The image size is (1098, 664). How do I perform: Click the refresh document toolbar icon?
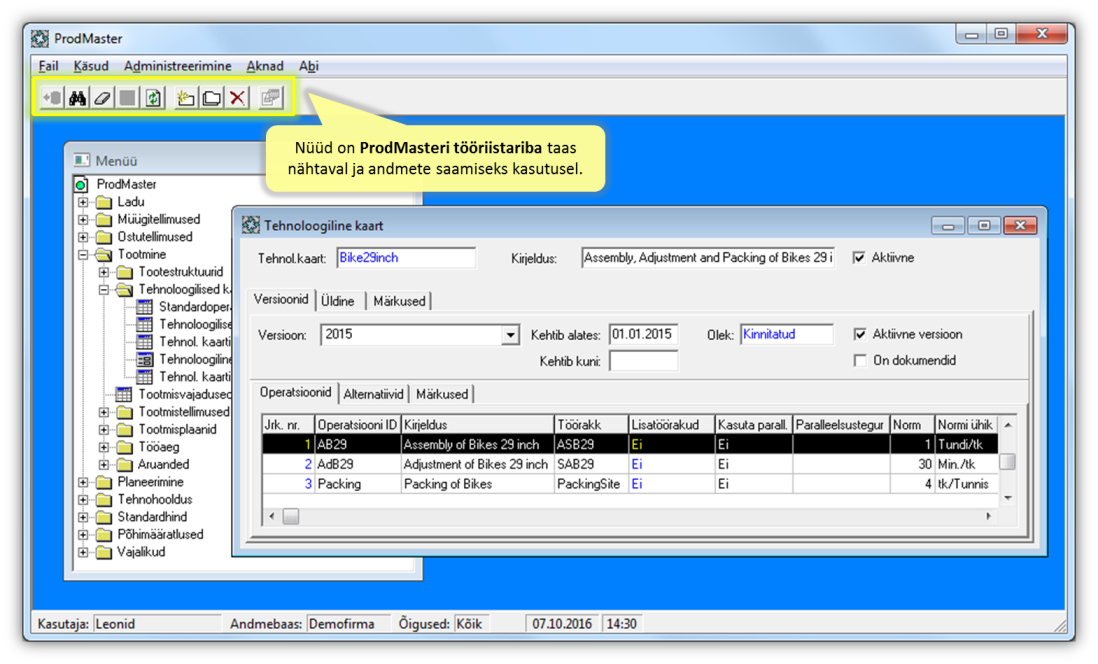click(x=153, y=98)
